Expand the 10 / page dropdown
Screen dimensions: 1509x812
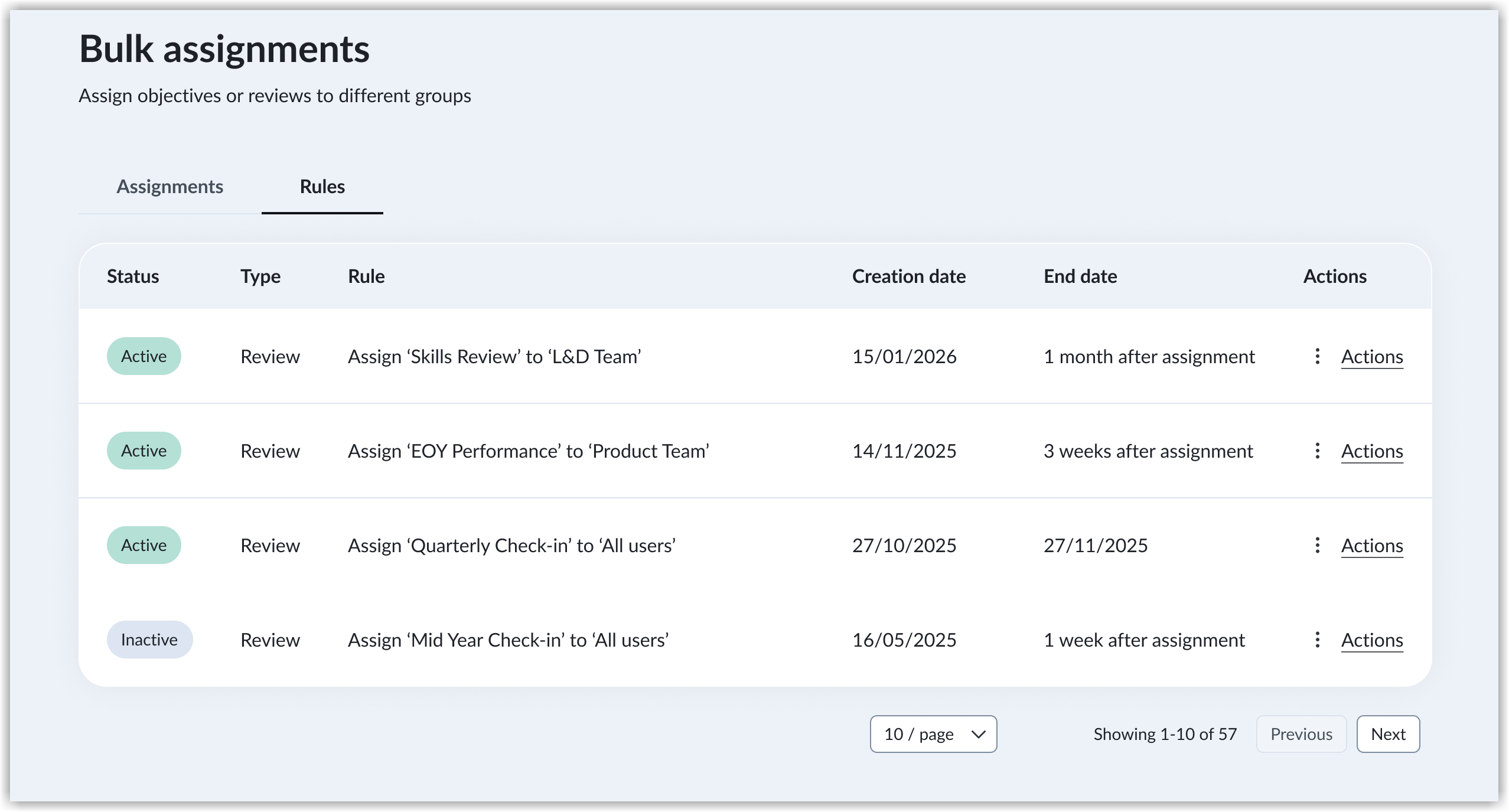(933, 734)
